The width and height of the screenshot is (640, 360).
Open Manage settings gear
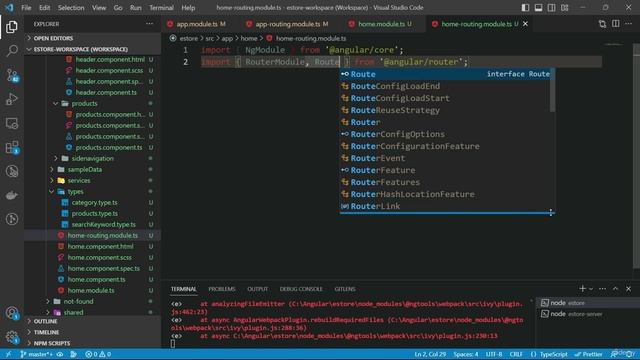tap(12, 337)
